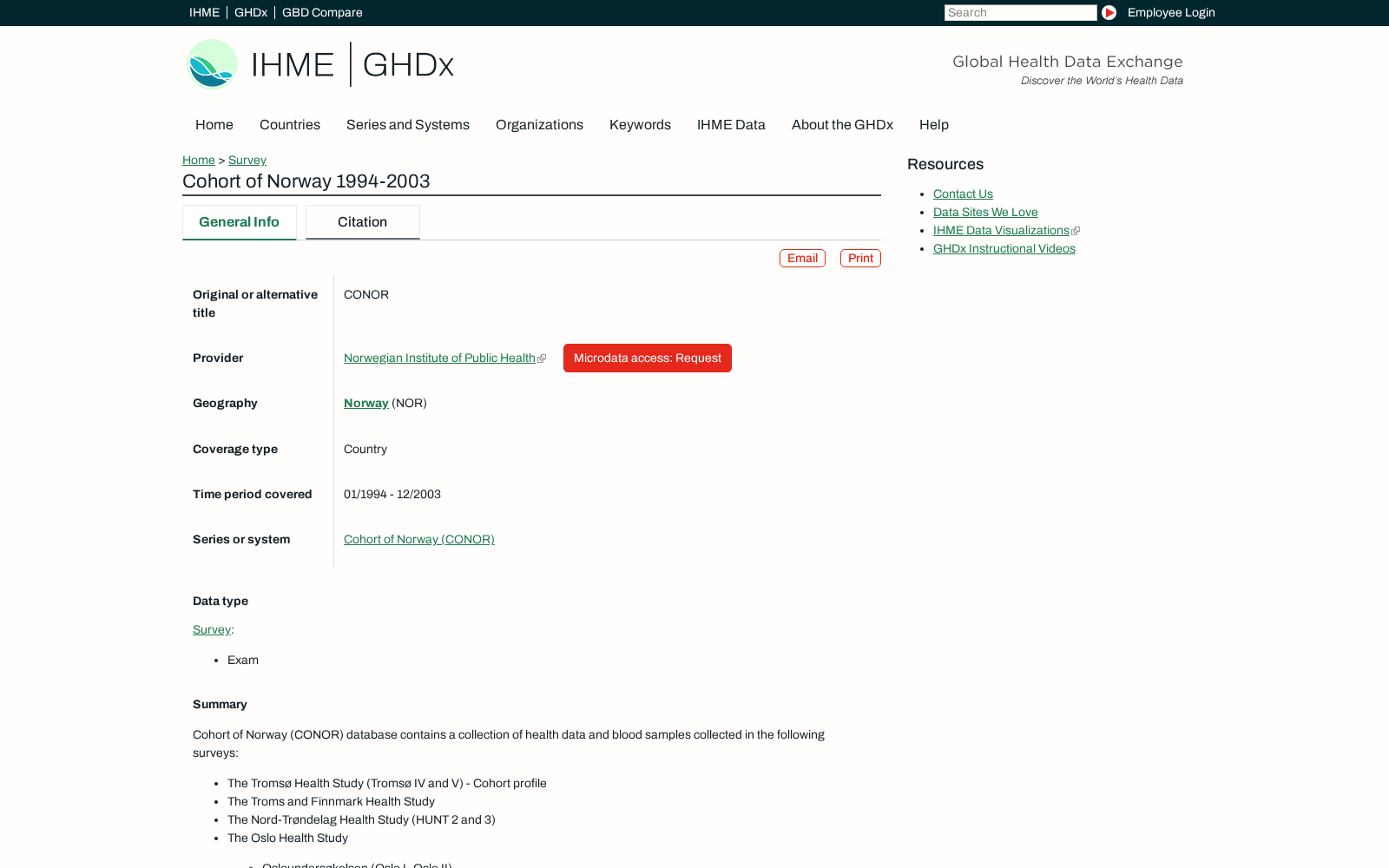
Task: Open GBD Compare link in top bar
Action: point(322,12)
